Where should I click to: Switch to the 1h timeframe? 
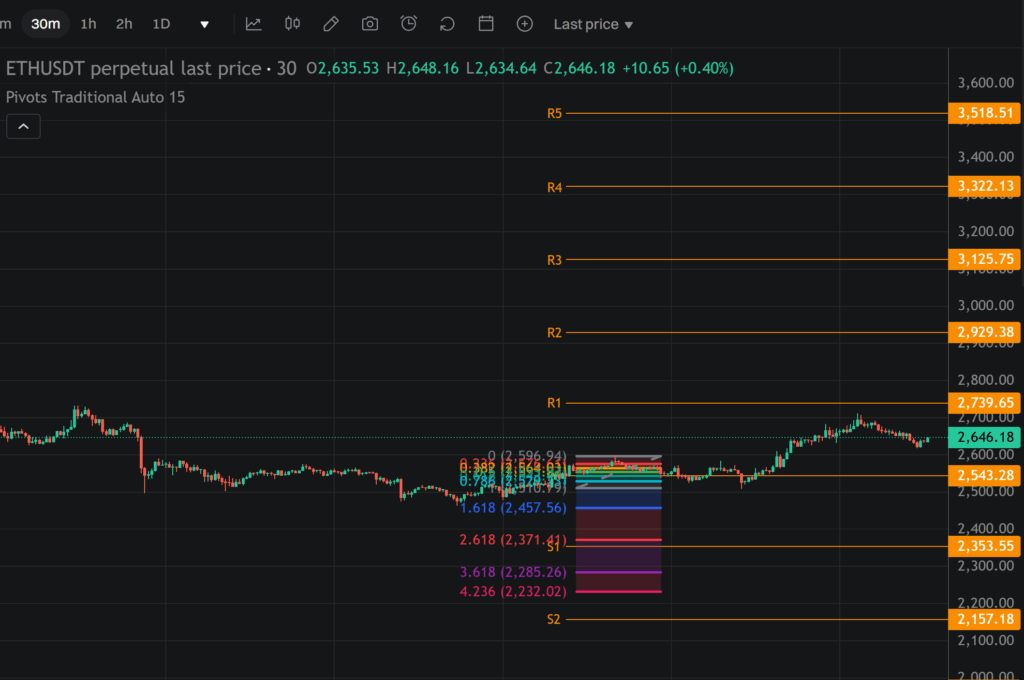(89, 24)
